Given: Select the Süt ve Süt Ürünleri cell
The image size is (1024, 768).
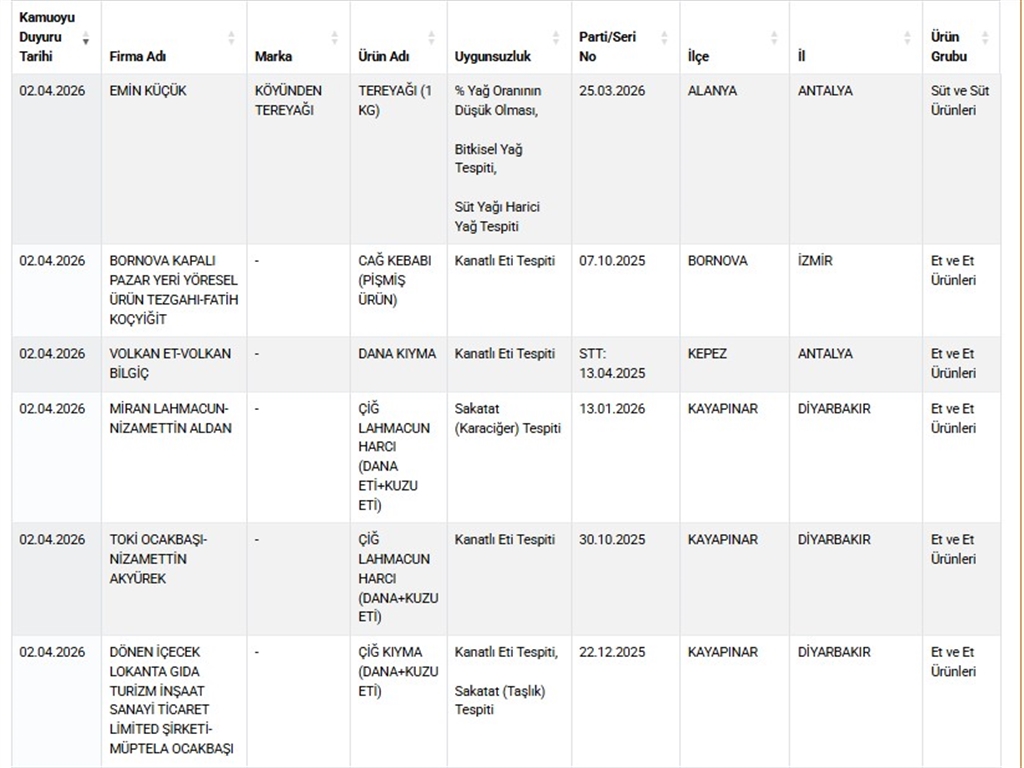Looking at the screenshot, I should pyautogui.click(x=960, y=100).
